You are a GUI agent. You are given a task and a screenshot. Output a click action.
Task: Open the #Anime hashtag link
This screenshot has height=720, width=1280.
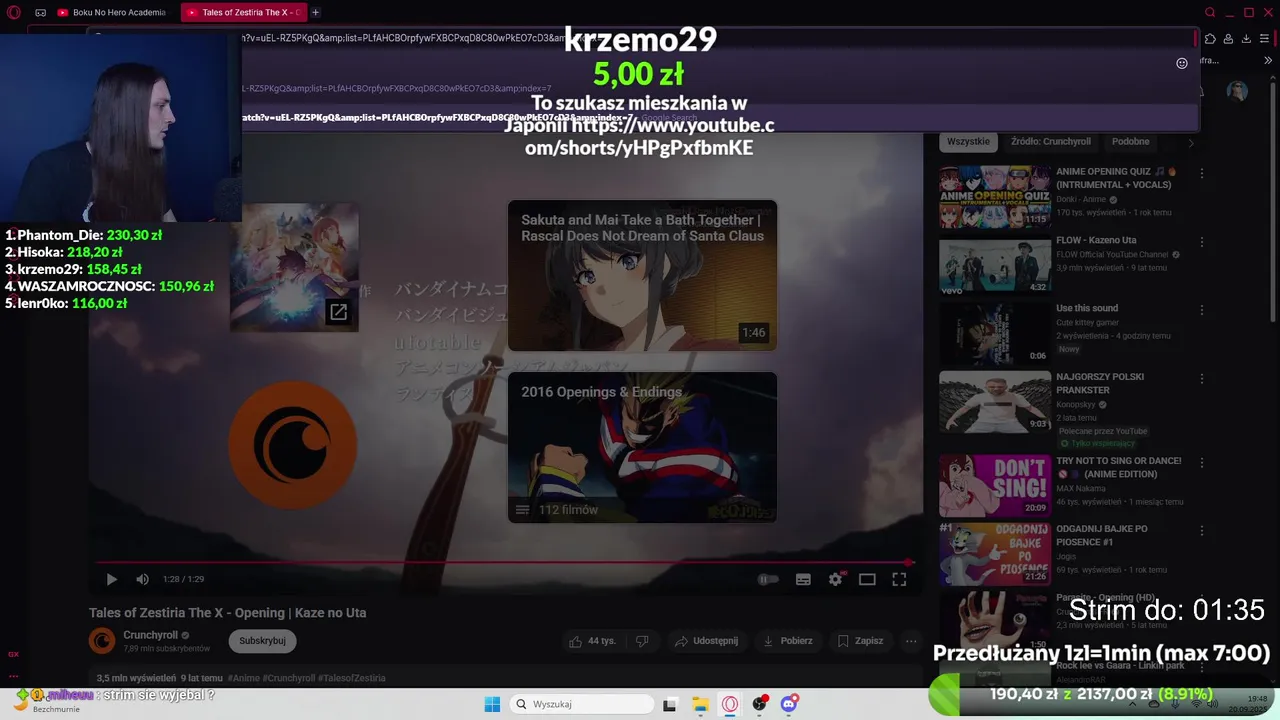245,678
